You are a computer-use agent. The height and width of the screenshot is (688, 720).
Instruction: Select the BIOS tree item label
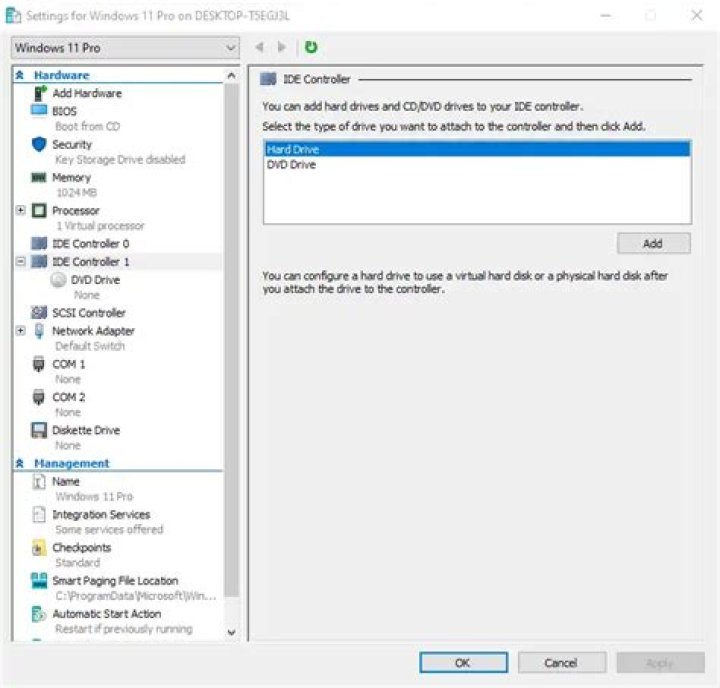coord(64,111)
